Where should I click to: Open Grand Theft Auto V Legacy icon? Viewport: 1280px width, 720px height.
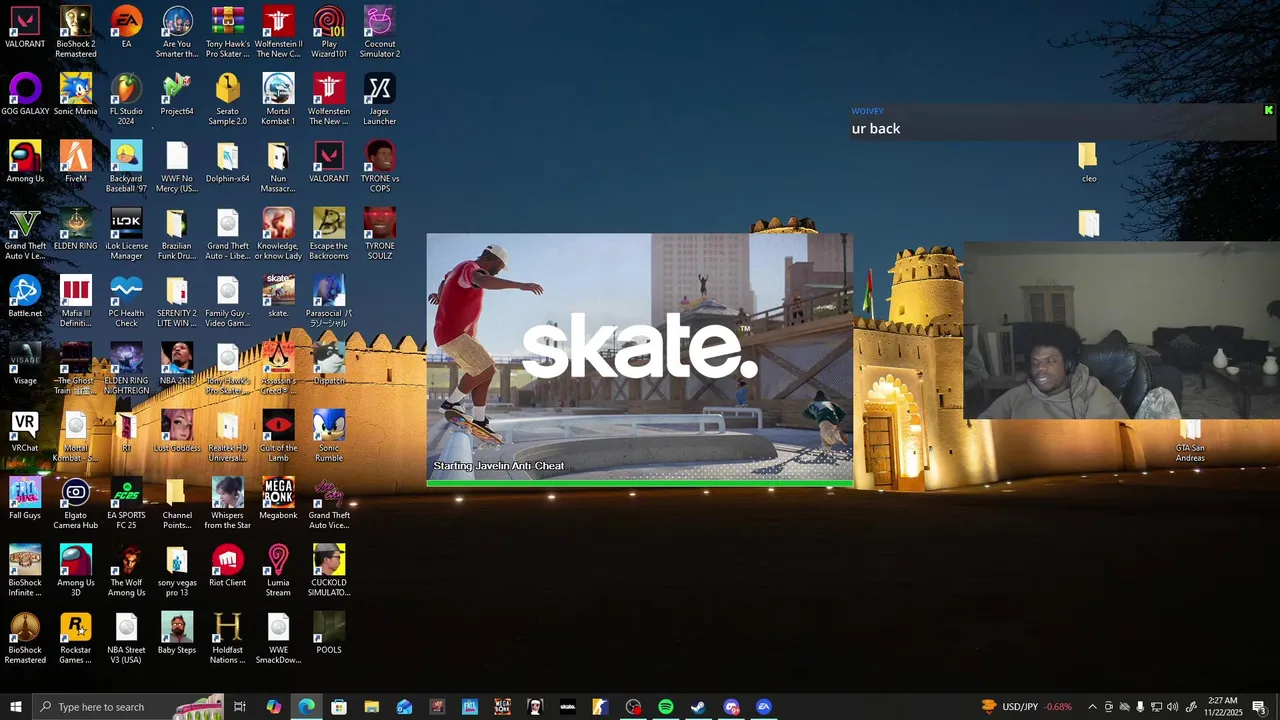tap(25, 233)
